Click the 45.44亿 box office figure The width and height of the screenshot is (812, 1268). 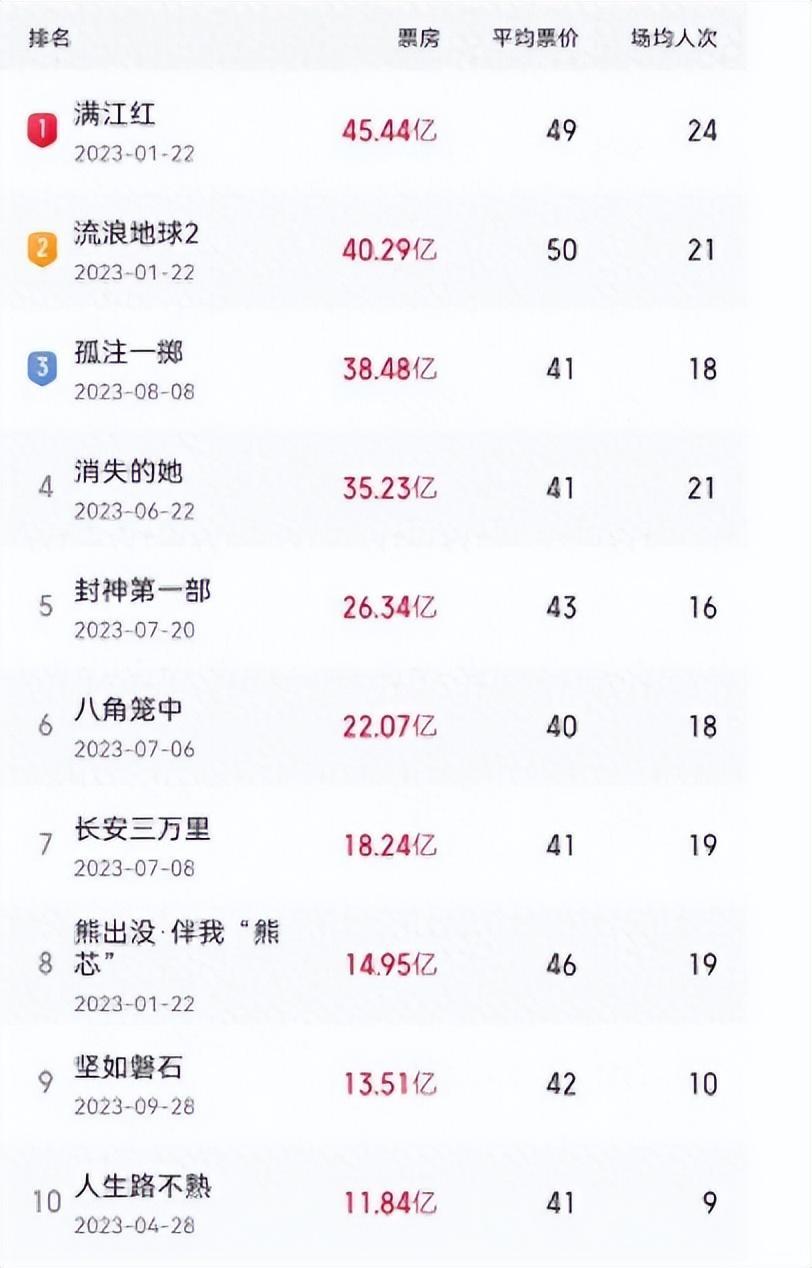(x=389, y=130)
